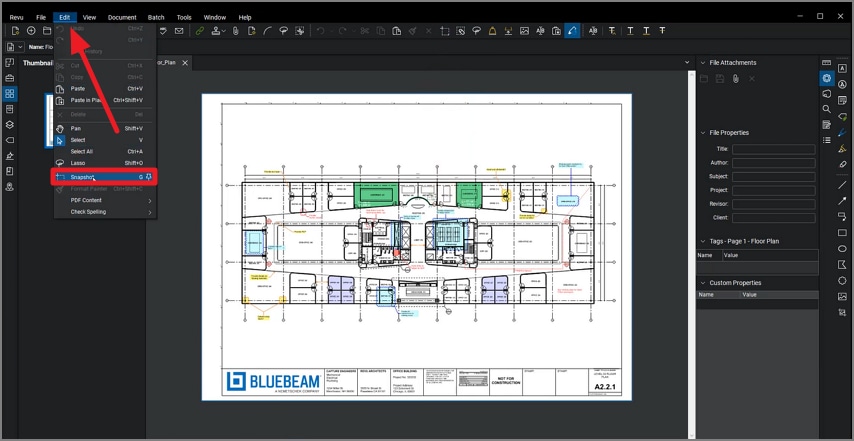Collapse the File Attachments section
This screenshot has height=441, width=854.
pyautogui.click(x=703, y=63)
